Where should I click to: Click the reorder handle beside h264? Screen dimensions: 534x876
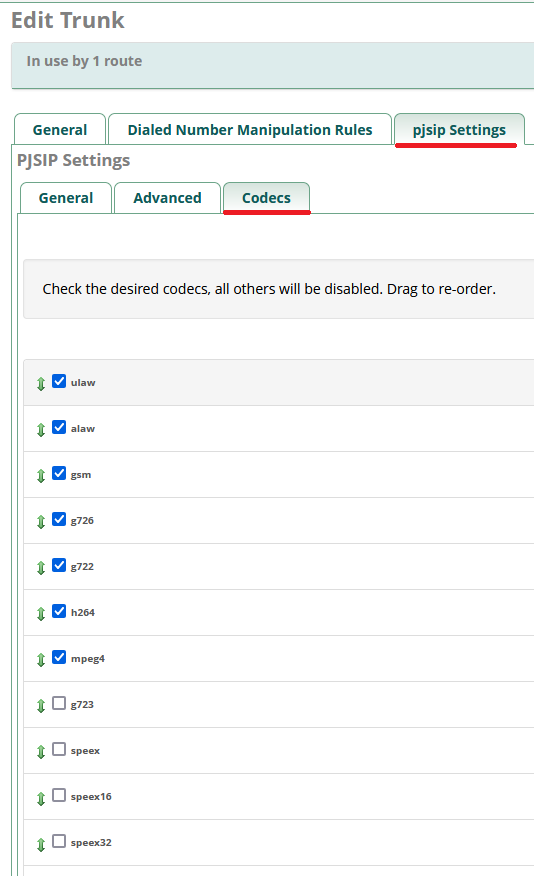point(41,614)
